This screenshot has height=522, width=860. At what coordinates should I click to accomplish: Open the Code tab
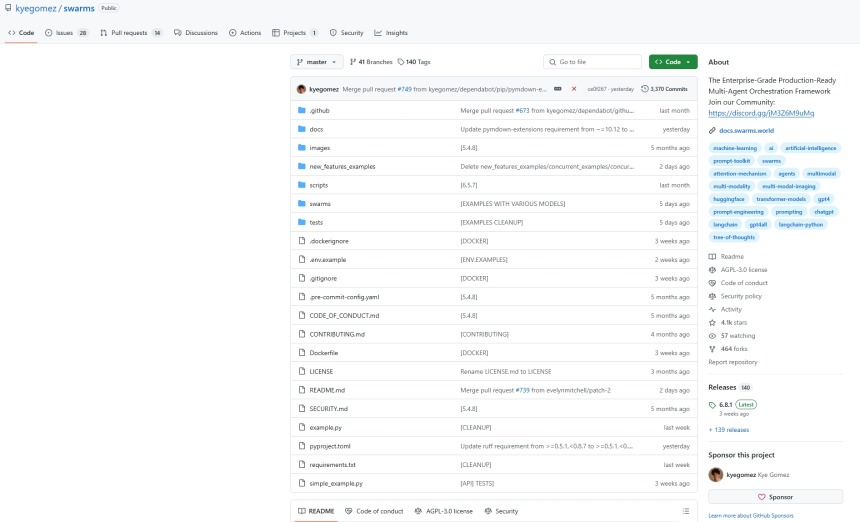[21, 33]
